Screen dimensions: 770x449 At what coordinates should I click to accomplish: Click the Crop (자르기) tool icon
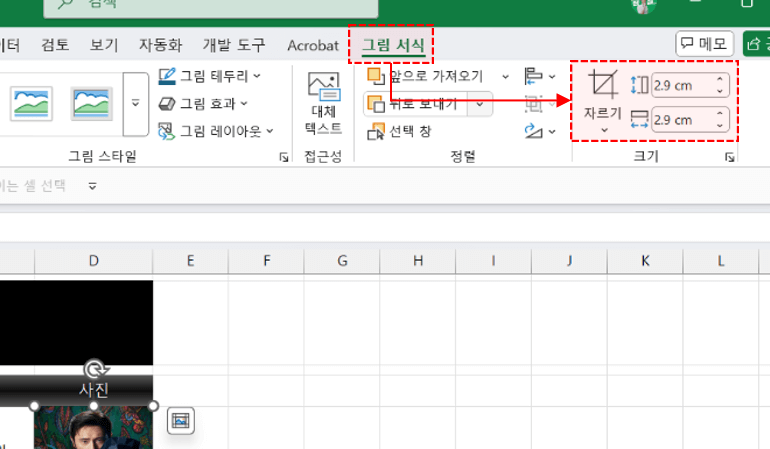(x=603, y=86)
